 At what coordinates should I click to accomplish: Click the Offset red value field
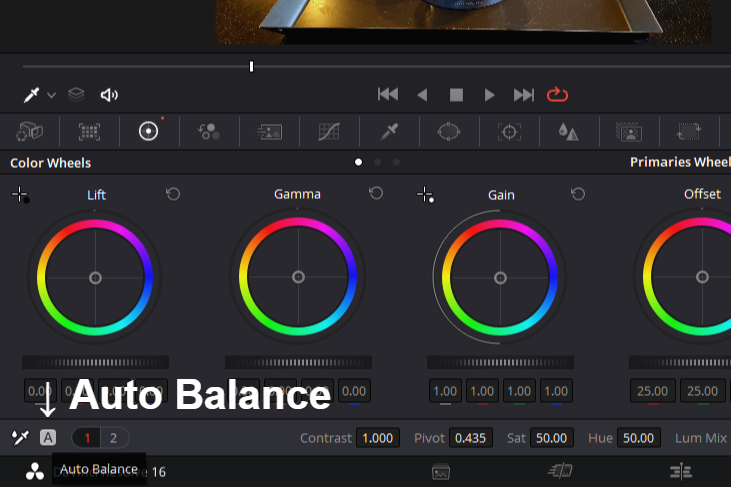click(x=653, y=391)
